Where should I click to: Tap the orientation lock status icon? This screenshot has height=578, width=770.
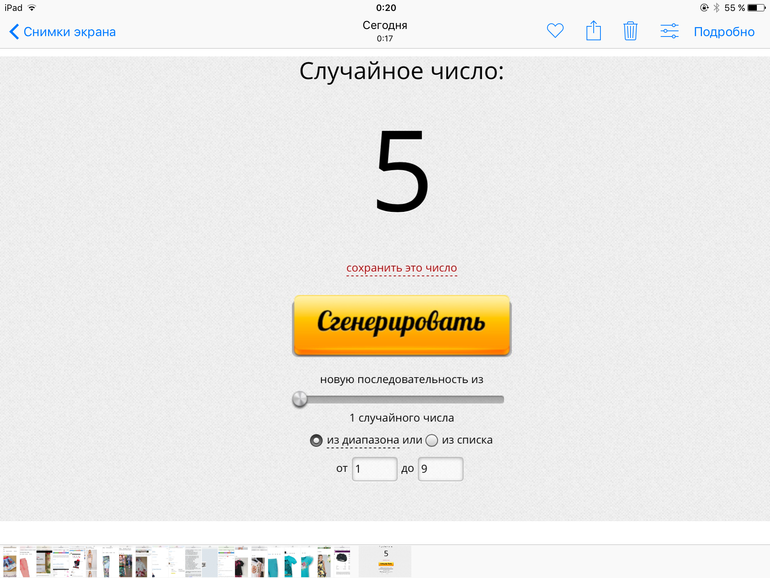(704, 8)
